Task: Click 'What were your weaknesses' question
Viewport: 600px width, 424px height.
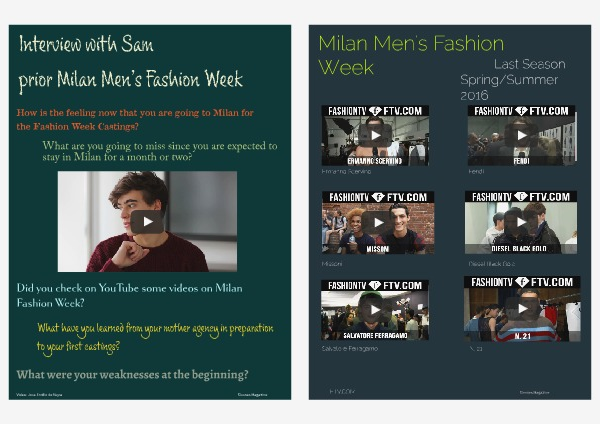Action: [133, 374]
